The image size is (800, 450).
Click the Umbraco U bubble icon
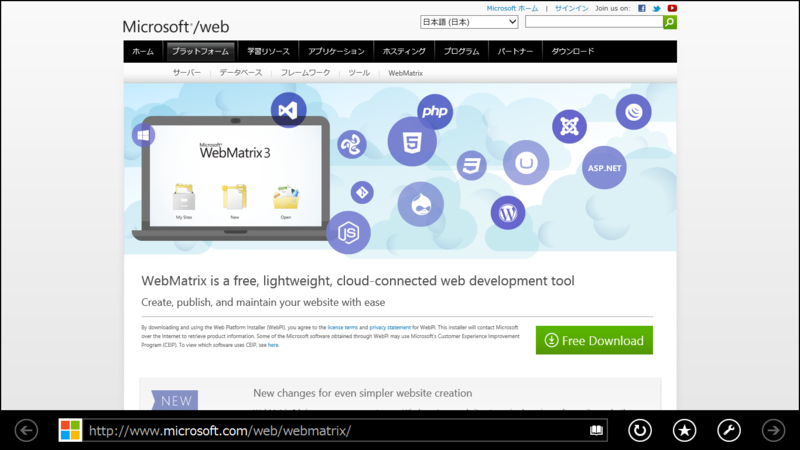pos(526,163)
